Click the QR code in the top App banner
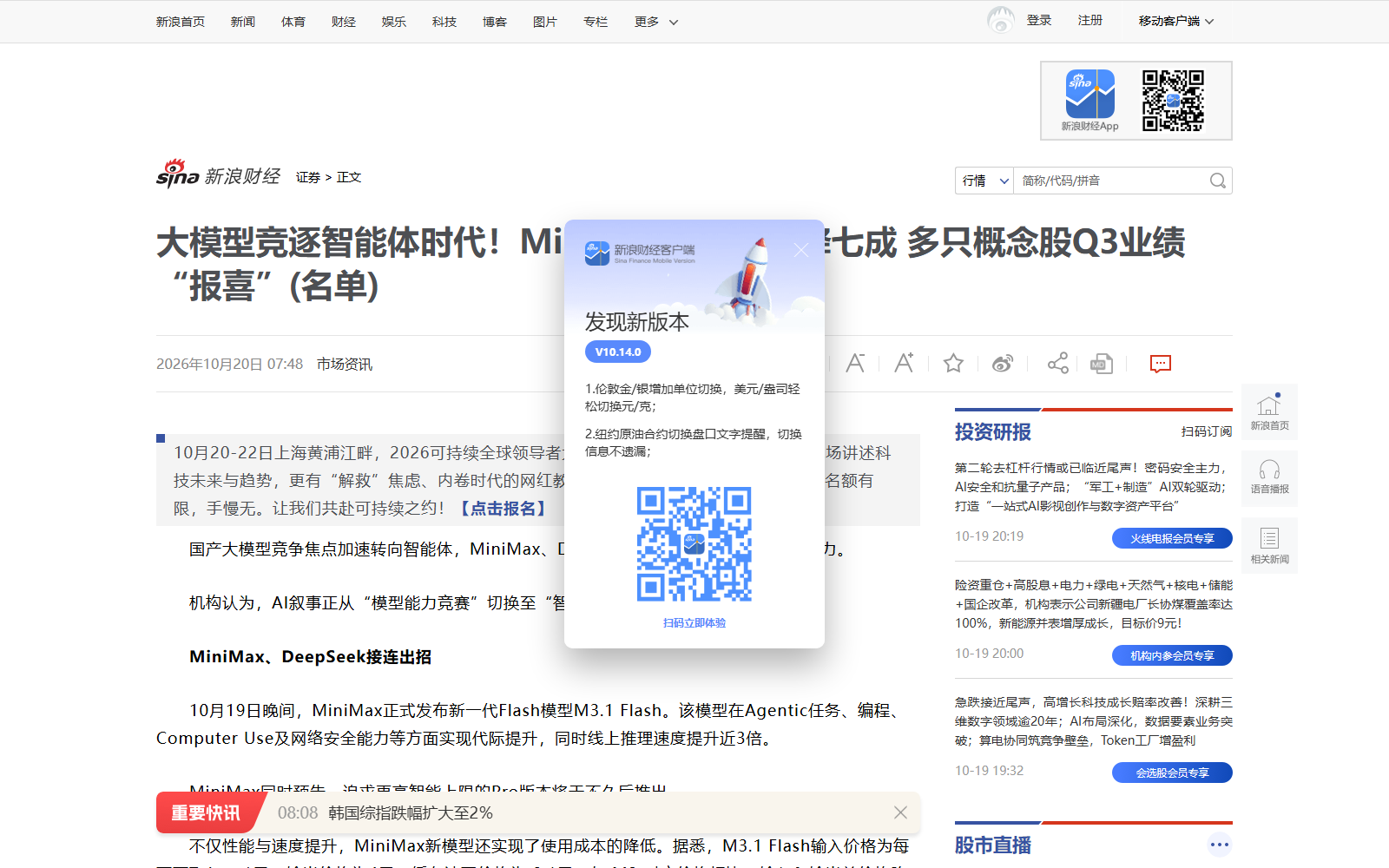 click(x=1173, y=100)
